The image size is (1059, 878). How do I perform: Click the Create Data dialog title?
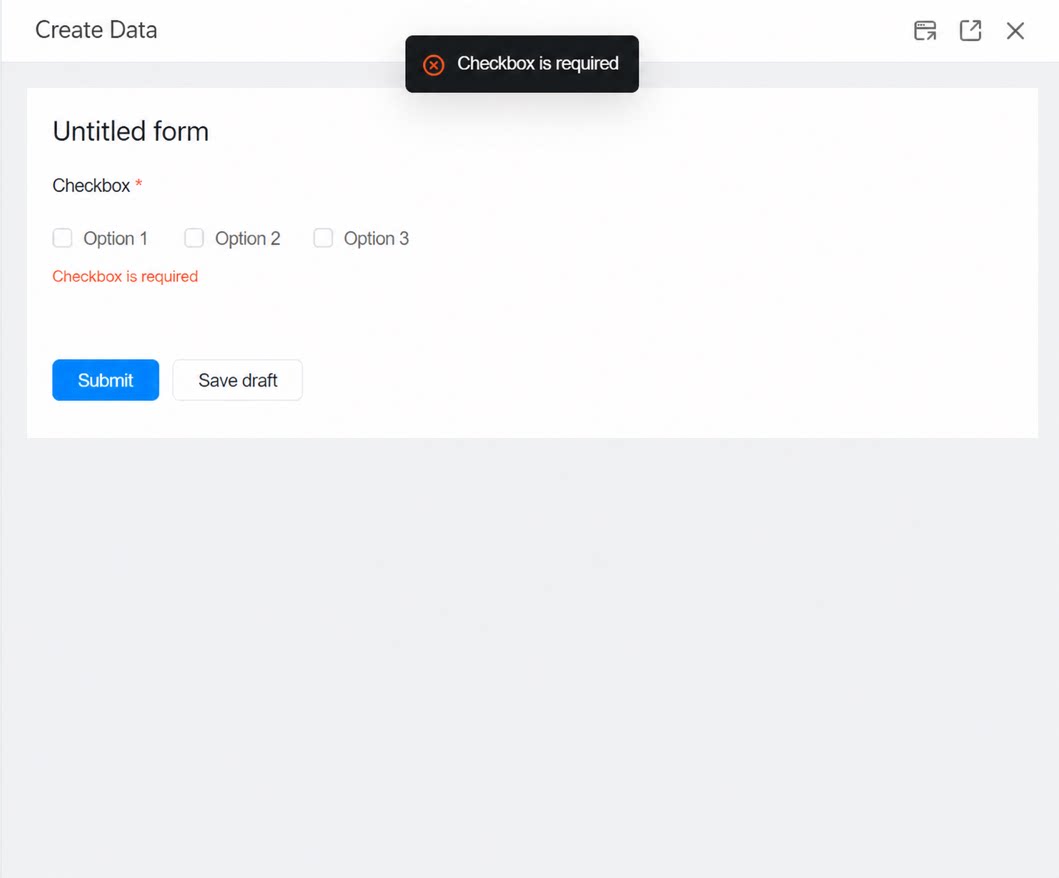click(x=96, y=30)
